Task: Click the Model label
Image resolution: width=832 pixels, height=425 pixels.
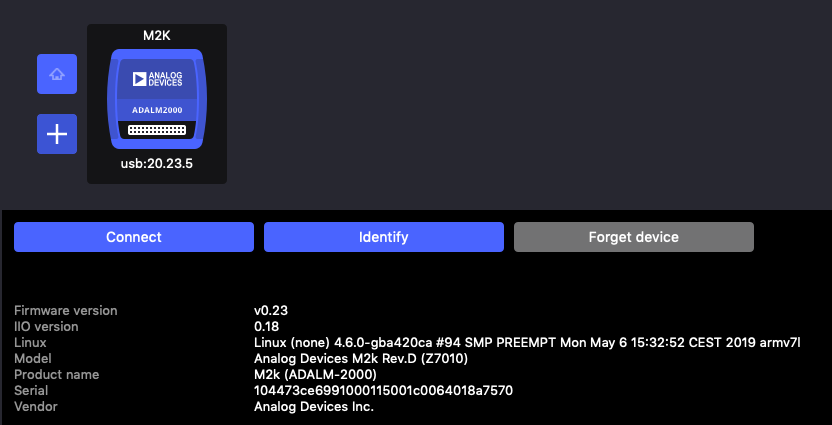Action: click(33, 359)
